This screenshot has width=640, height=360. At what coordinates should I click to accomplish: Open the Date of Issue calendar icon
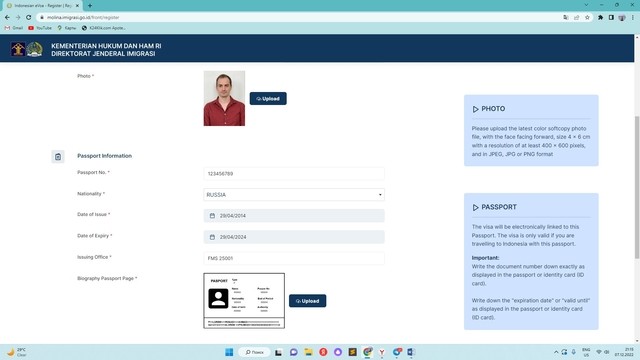coord(212,216)
